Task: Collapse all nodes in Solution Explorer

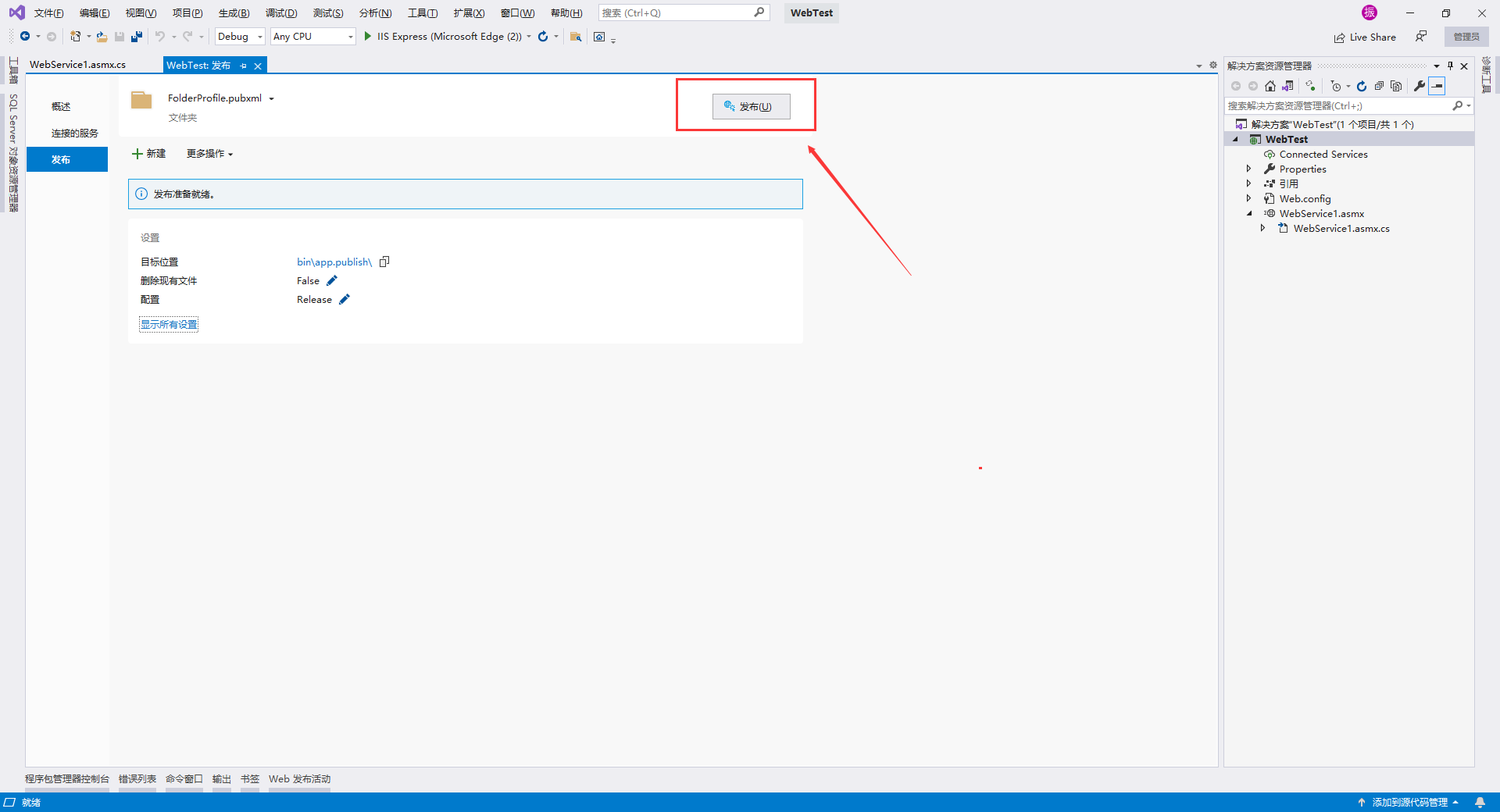Action: click(1379, 86)
